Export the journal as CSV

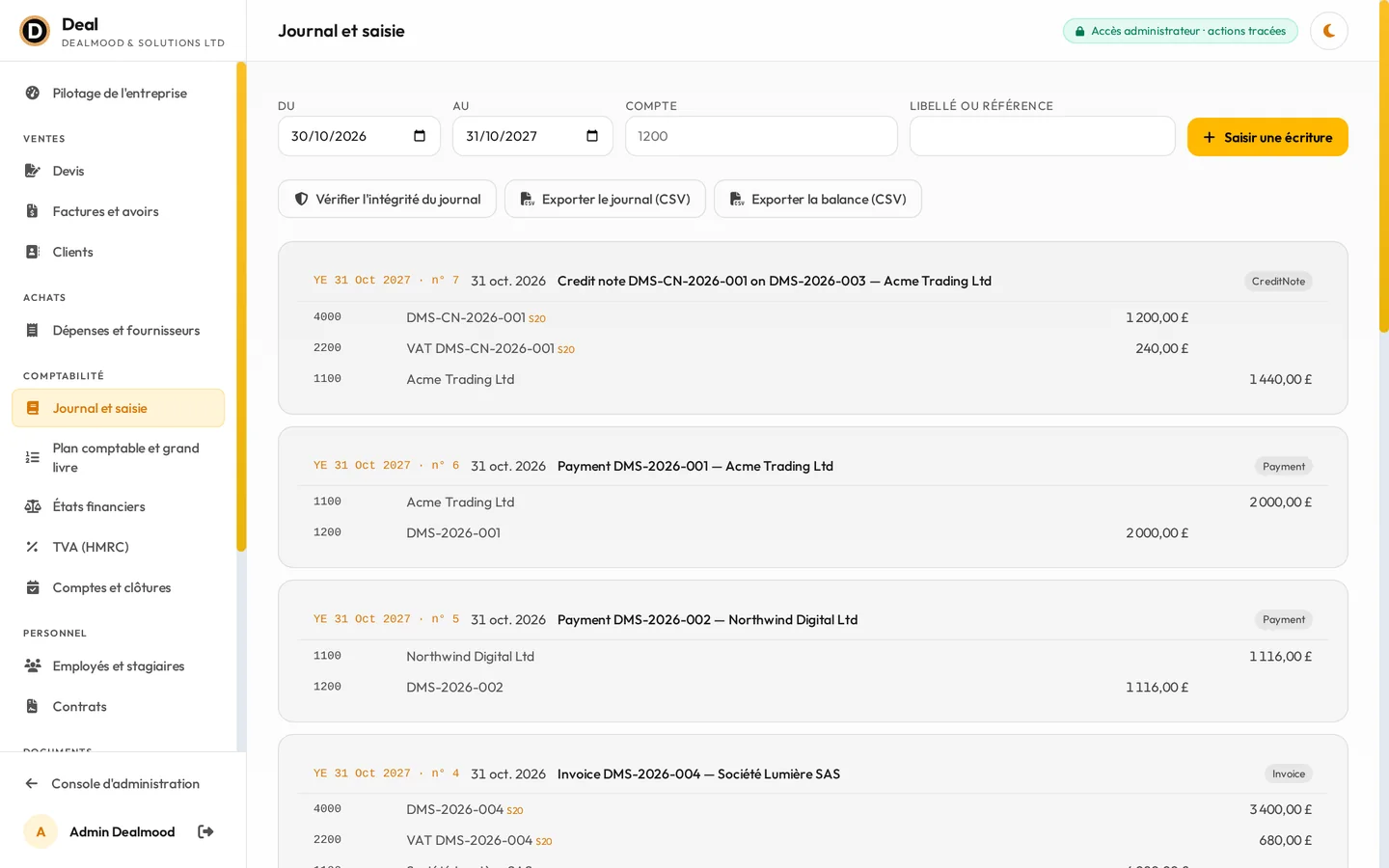pyautogui.click(x=605, y=199)
